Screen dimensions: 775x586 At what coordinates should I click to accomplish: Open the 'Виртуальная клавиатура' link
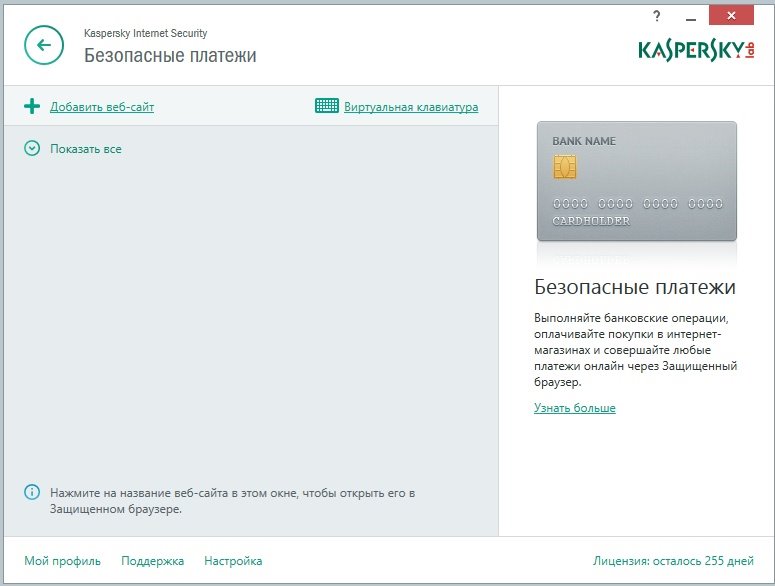(x=411, y=107)
